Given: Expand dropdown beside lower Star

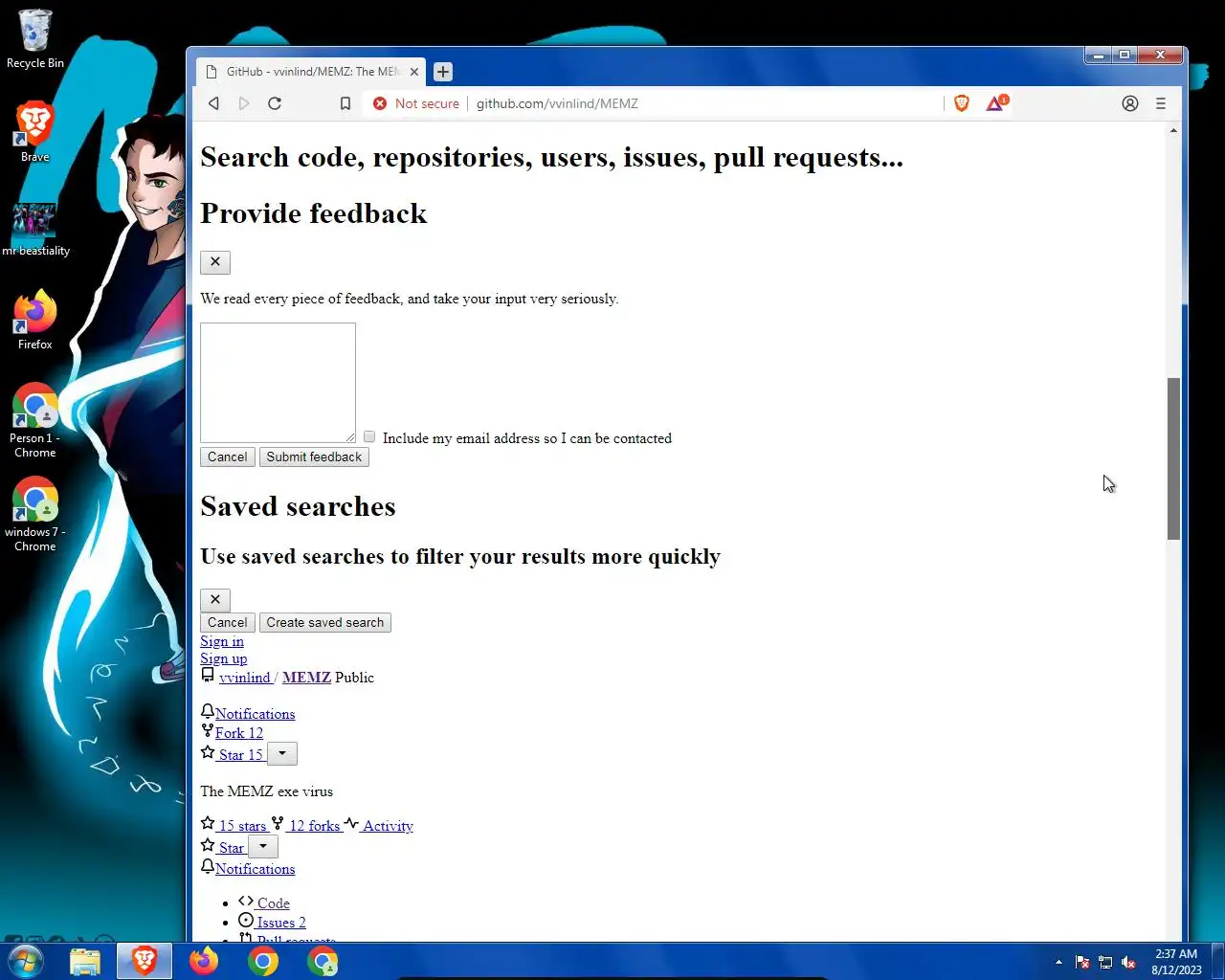Looking at the screenshot, I should 263,847.
